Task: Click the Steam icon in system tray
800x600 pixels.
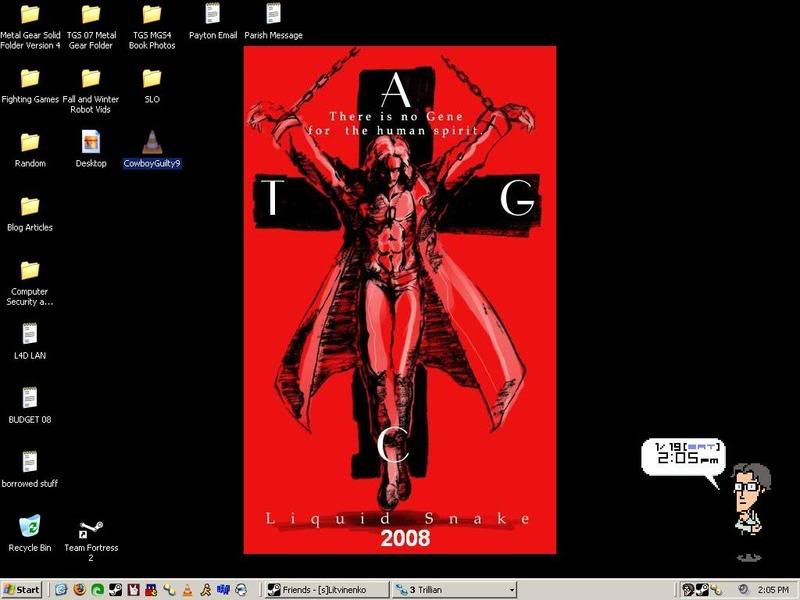Action: tap(702, 590)
